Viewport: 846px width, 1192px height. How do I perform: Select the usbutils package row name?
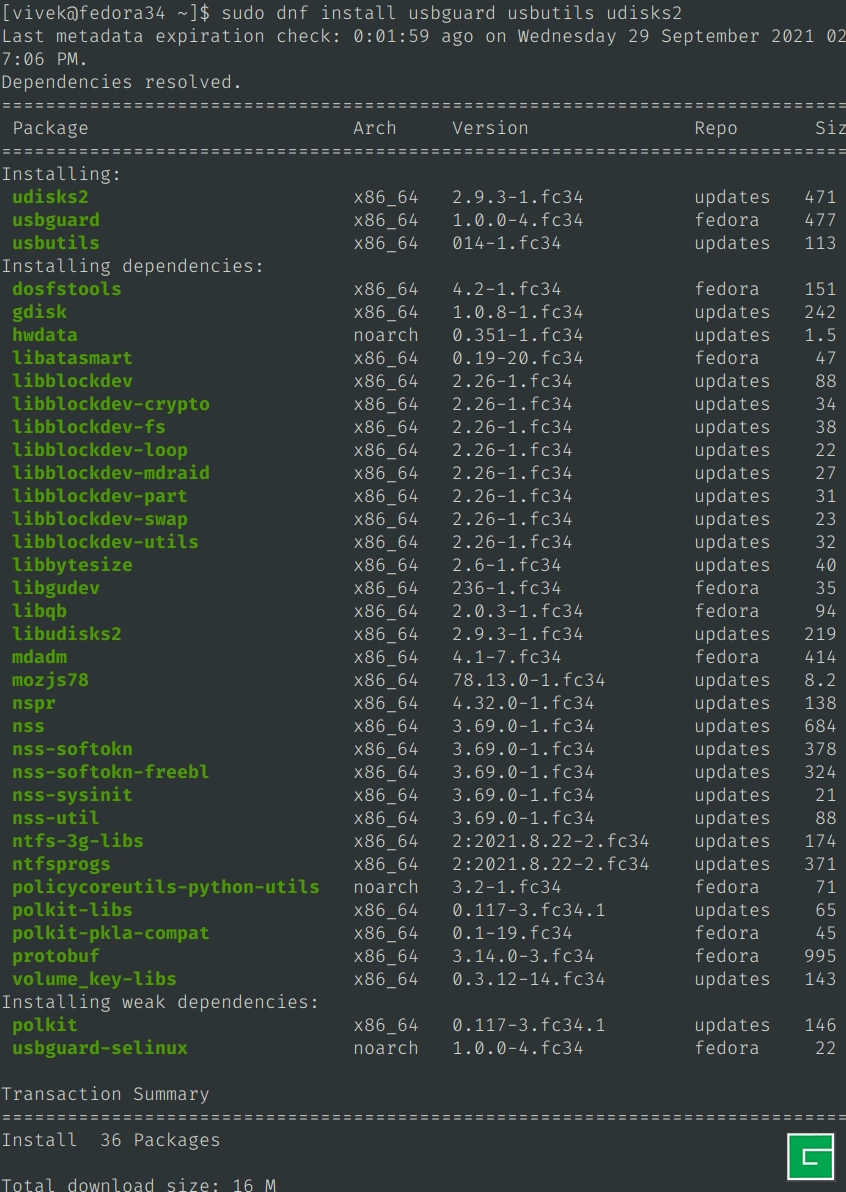pyautogui.click(x=56, y=243)
